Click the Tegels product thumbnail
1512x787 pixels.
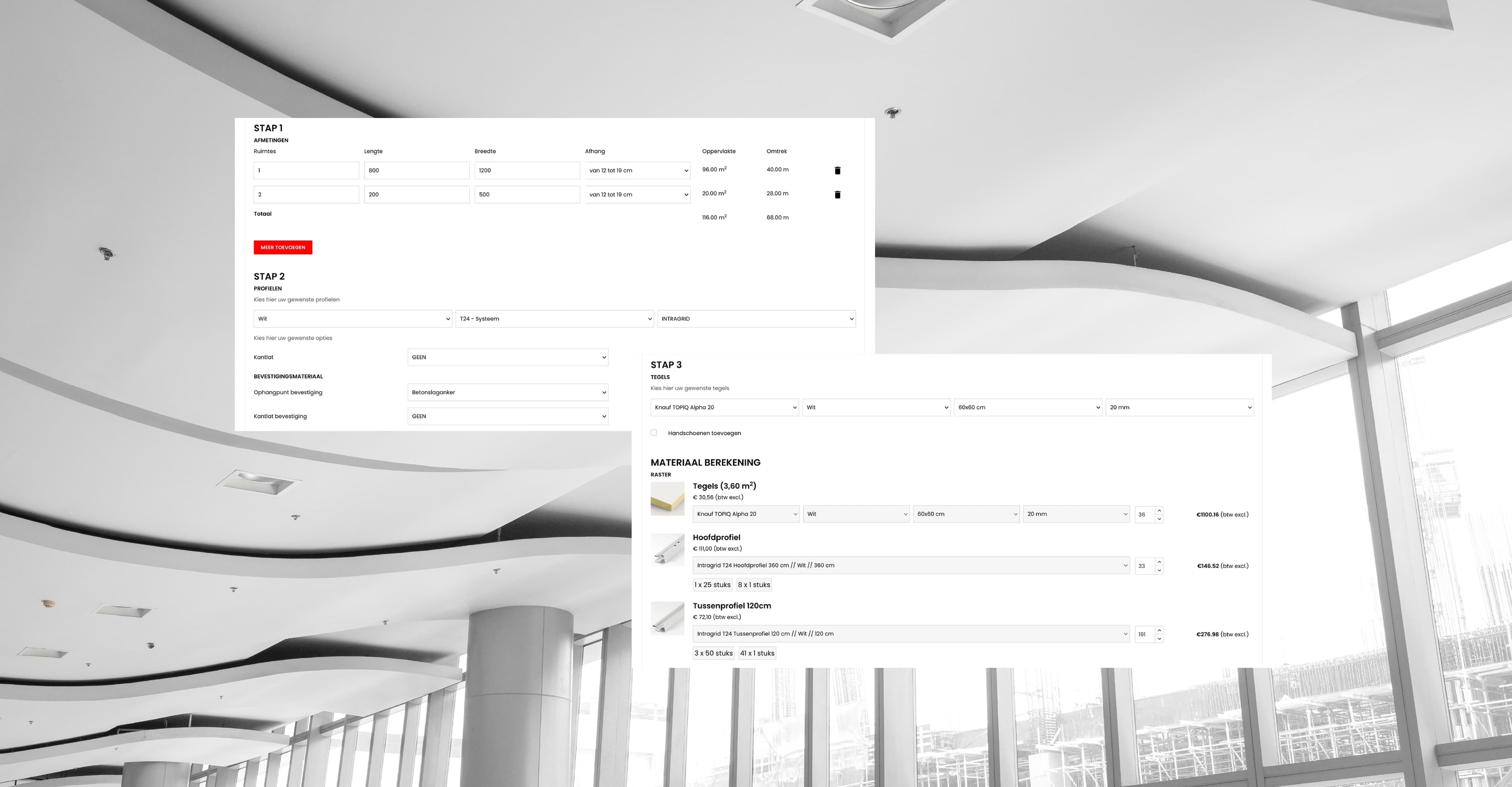click(667, 499)
